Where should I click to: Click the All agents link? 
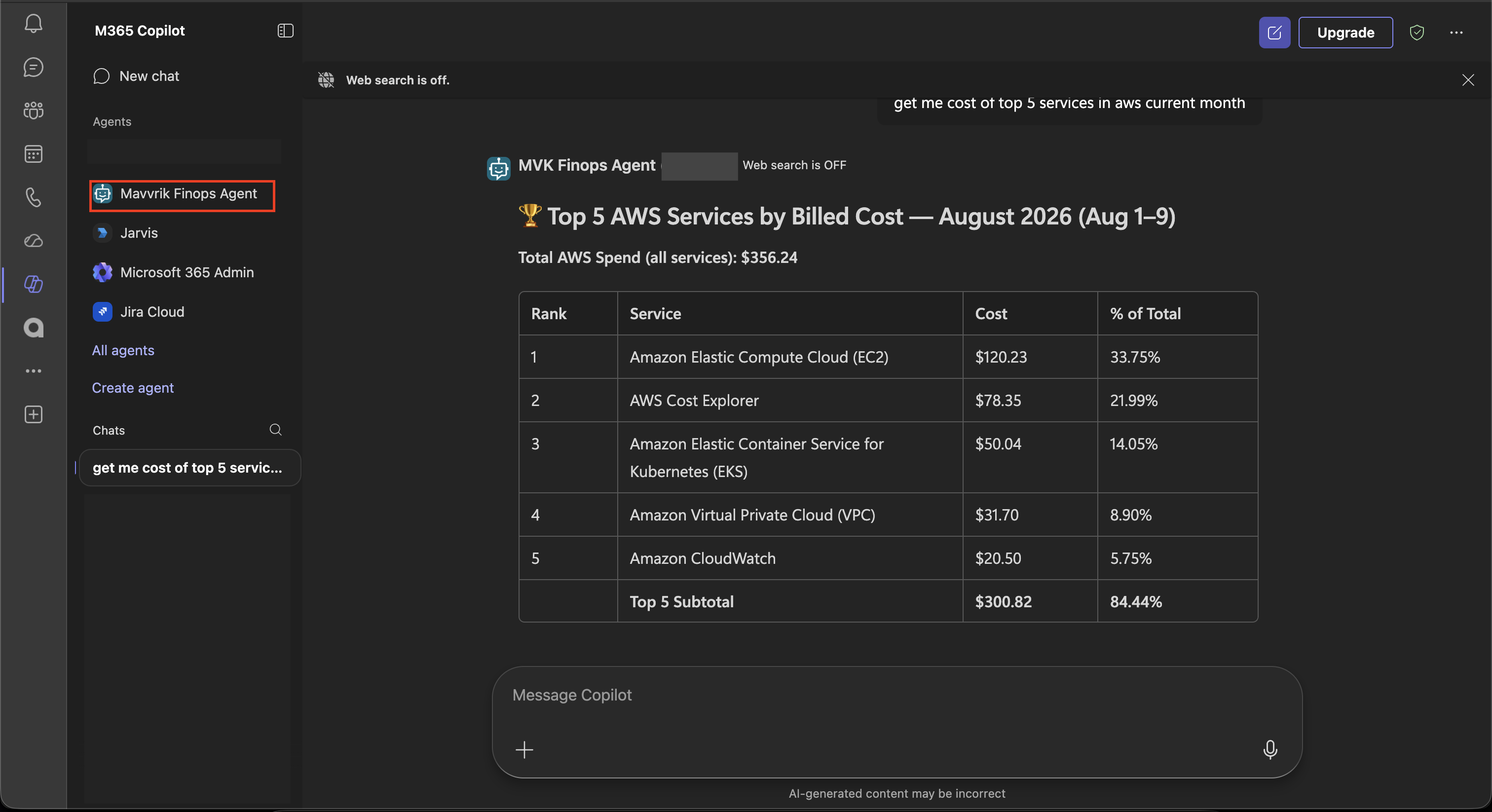123,350
